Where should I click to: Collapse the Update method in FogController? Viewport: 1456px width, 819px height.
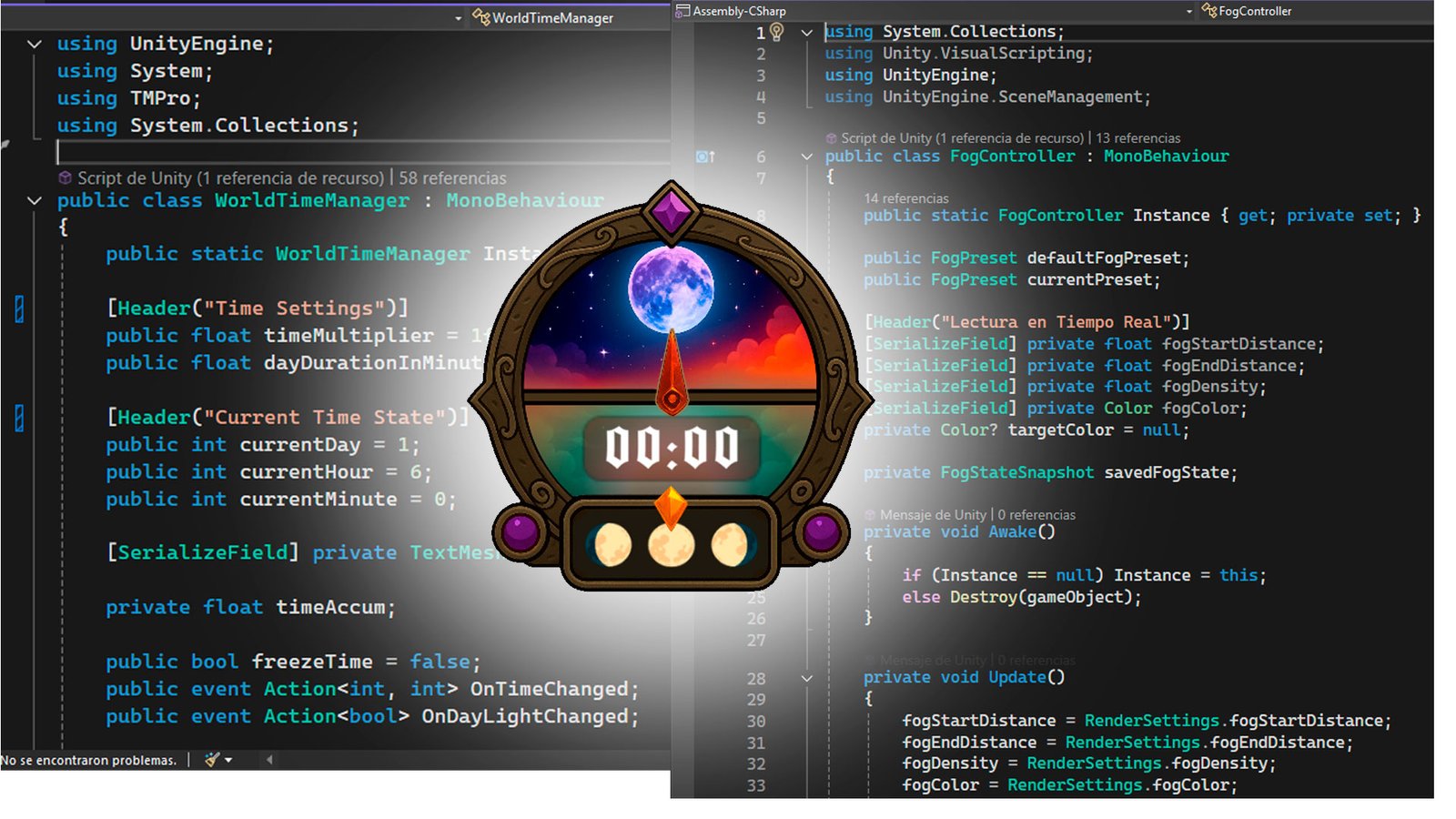click(x=806, y=678)
